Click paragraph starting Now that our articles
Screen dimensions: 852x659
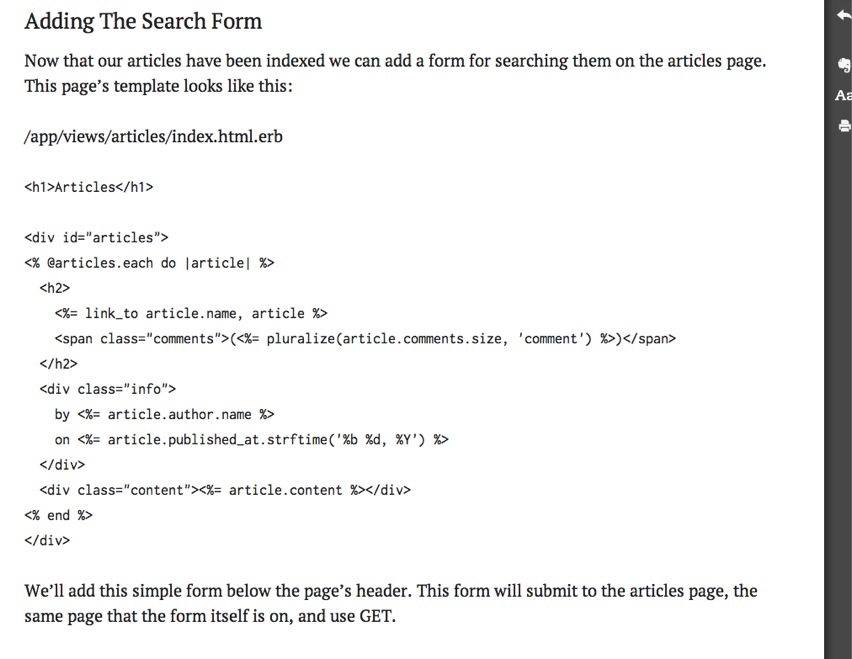395,73
